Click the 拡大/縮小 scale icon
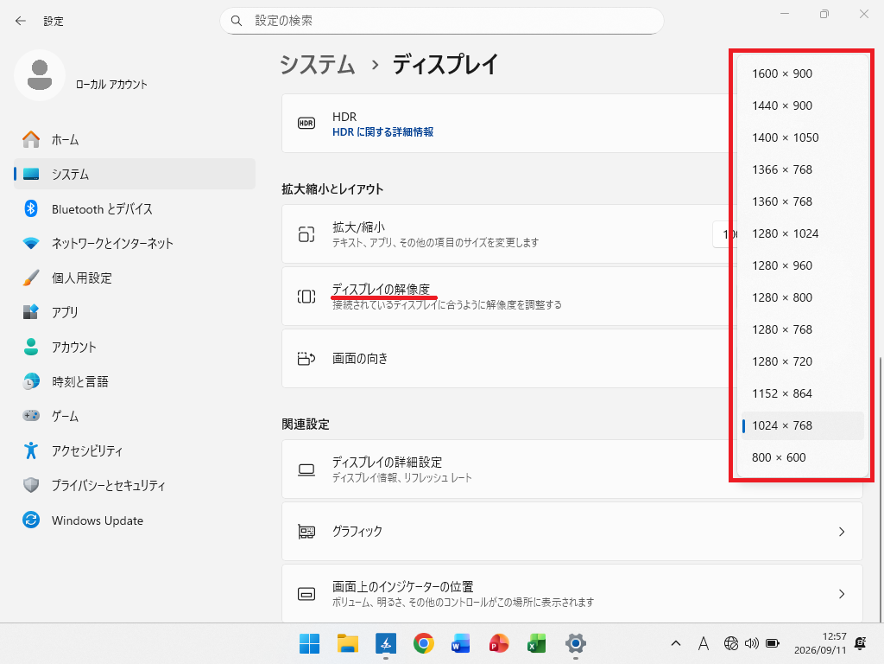The image size is (885, 664). point(306,234)
